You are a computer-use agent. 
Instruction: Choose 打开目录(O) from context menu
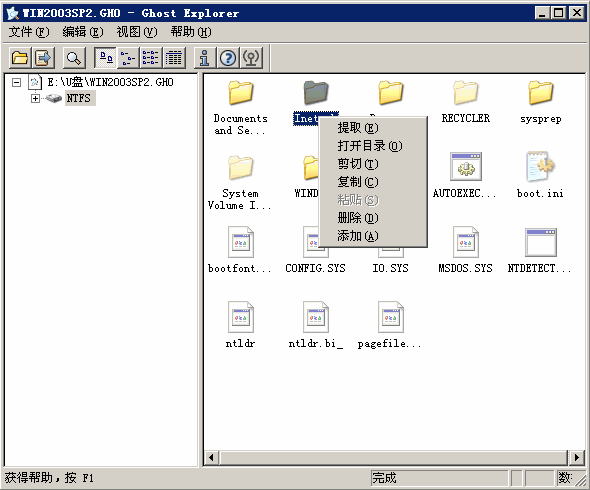click(373, 146)
